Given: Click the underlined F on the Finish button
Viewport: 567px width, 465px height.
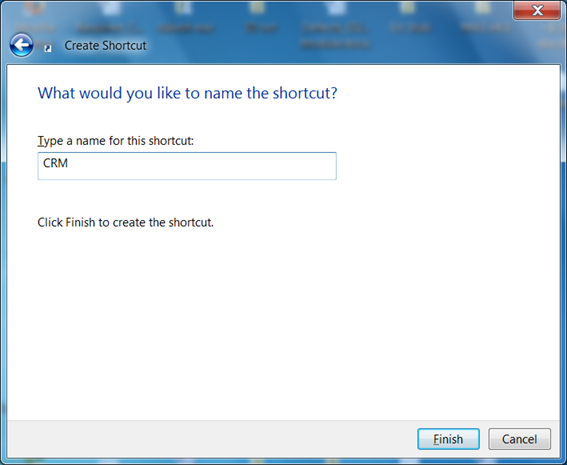Looking at the screenshot, I should point(436,439).
